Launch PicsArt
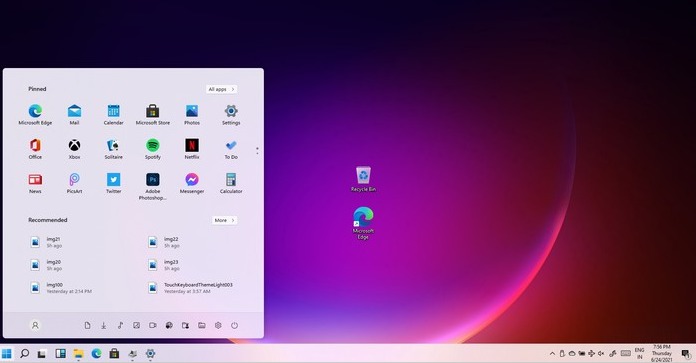Image resolution: width=696 pixels, height=363 pixels. [74, 183]
